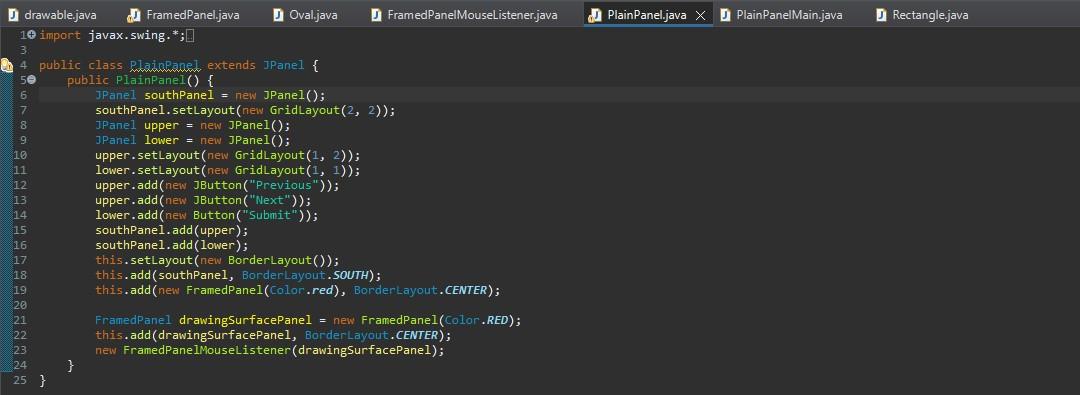Click the file icon on PlainPanel.java tab

[x=594, y=14]
